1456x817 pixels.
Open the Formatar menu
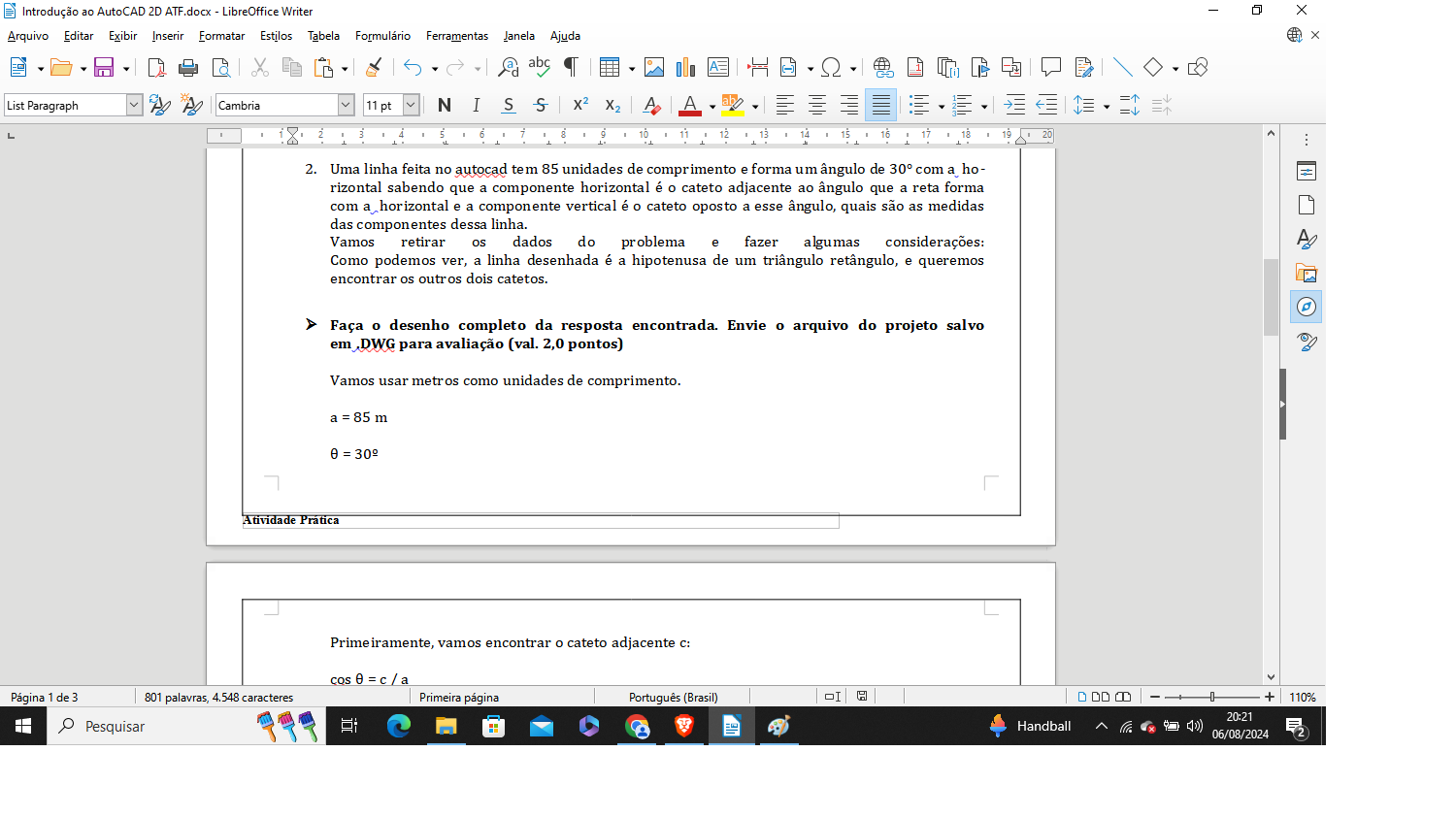point(221,36)
